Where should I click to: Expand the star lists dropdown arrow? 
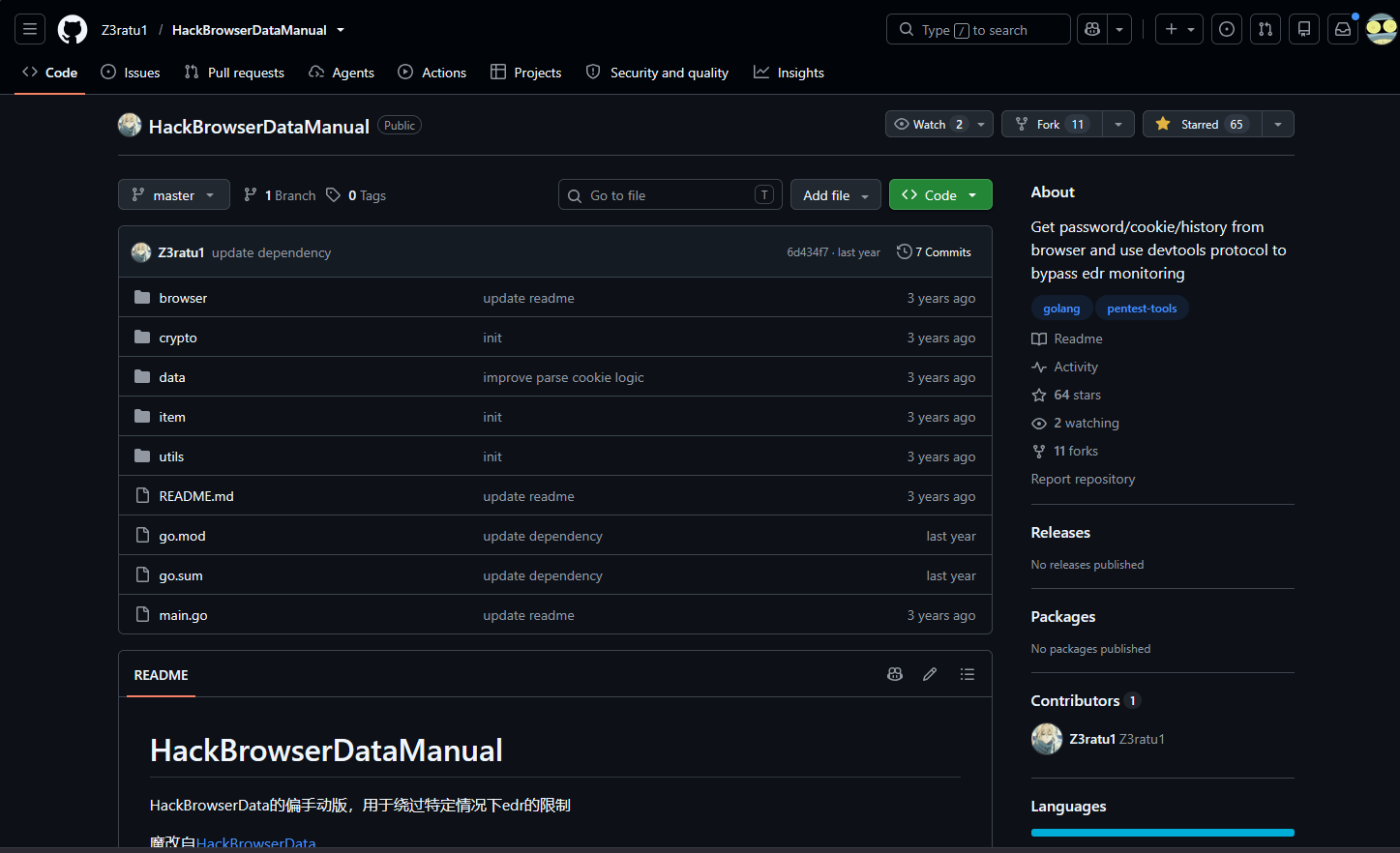click(x=1278, y=124)
